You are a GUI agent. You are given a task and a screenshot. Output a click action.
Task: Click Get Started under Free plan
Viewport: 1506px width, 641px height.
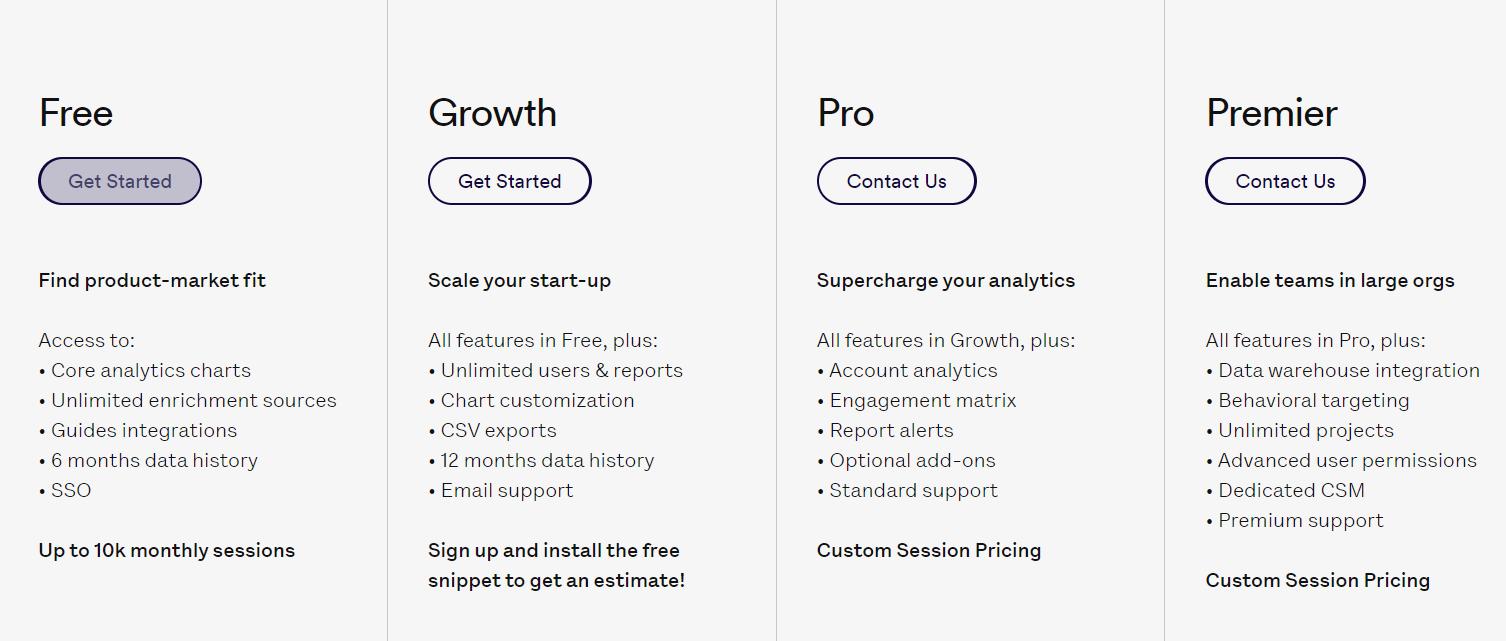click(x=120, y=181)
